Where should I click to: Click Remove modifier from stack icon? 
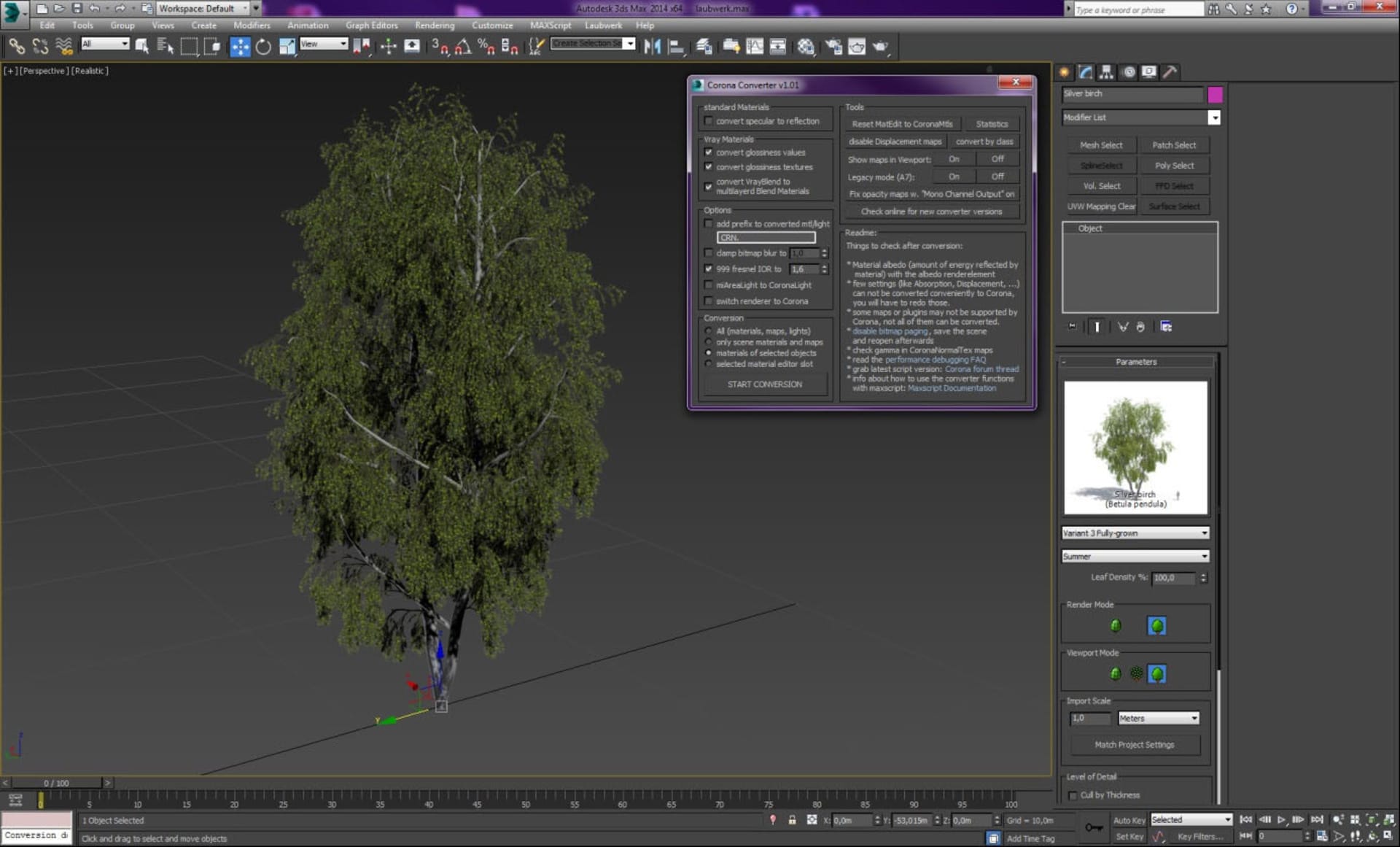coord(1140,327)
